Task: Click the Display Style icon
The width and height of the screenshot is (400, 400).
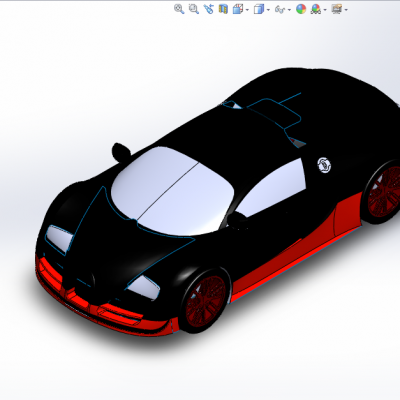Action: click(259, 9)
